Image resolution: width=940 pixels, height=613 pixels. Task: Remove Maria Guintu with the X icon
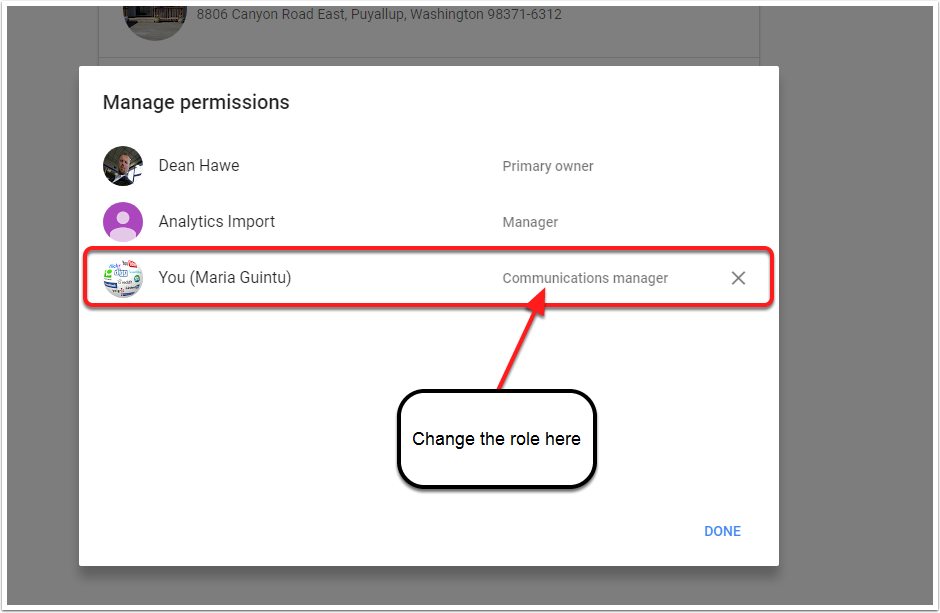pyautogui.click(x=738, y=278)
